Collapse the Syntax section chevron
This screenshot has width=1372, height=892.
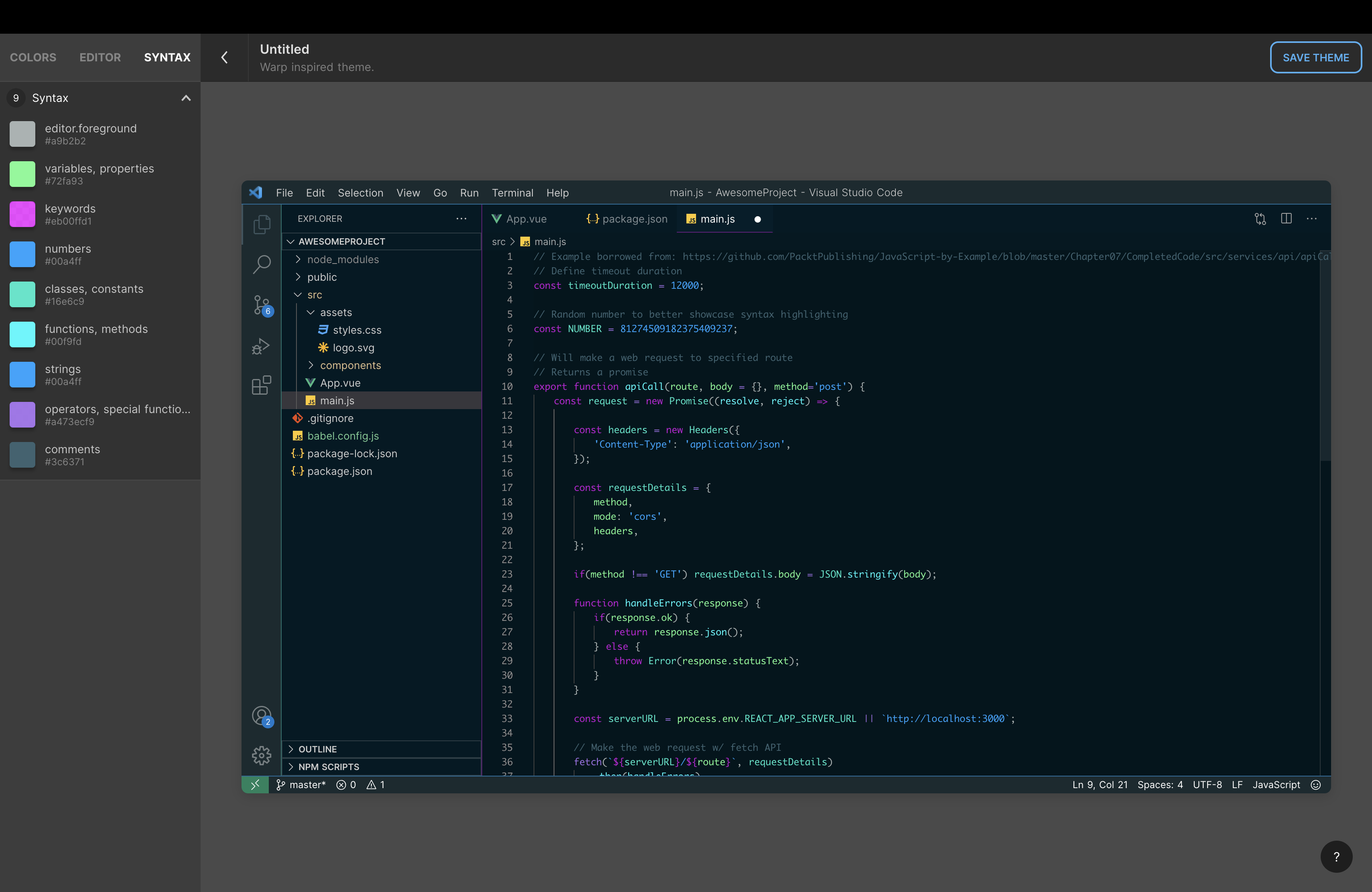point(186,98)
